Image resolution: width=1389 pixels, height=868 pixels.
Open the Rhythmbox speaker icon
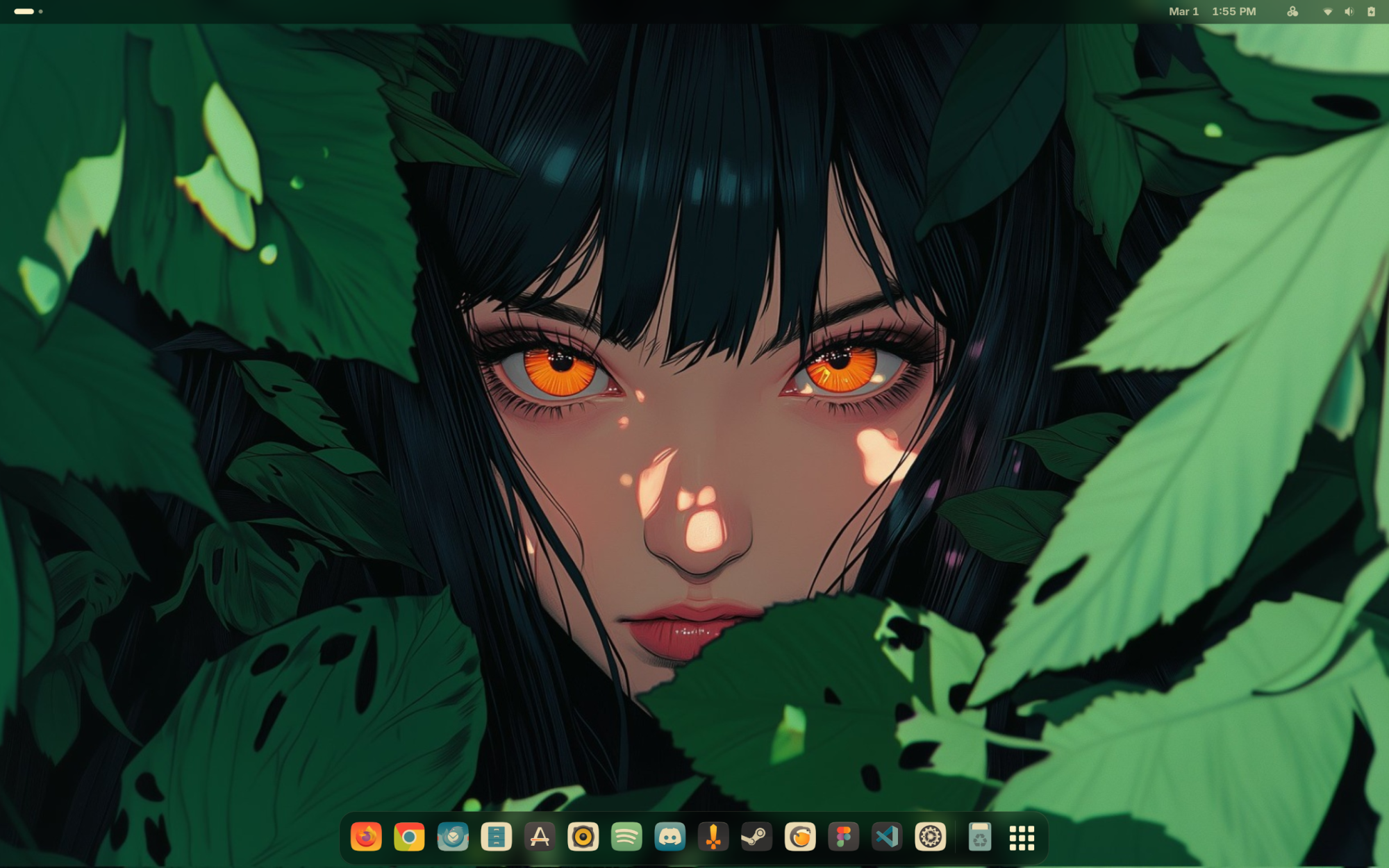tap(583, 837)
